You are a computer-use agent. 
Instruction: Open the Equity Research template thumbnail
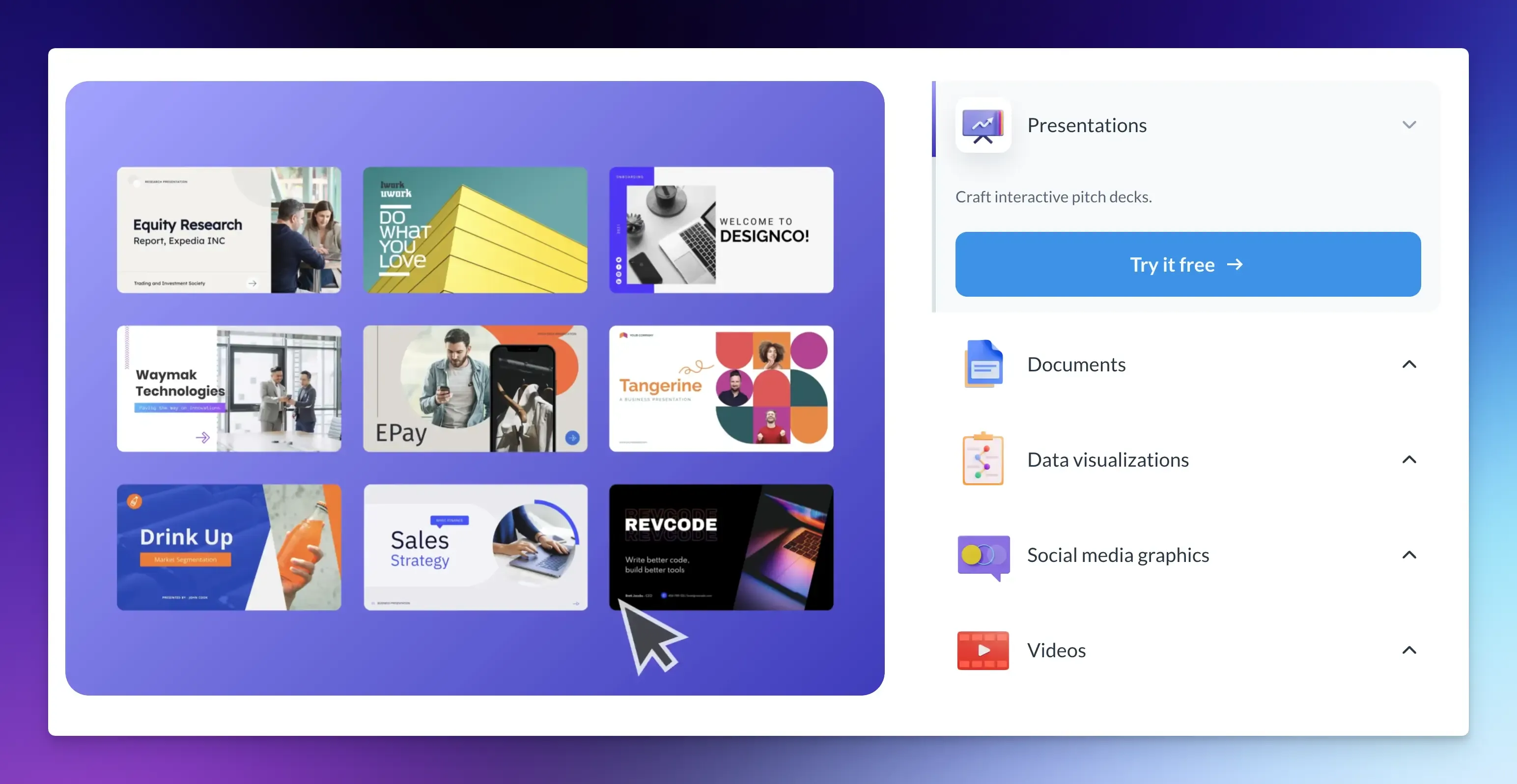(x=228, y=230)
